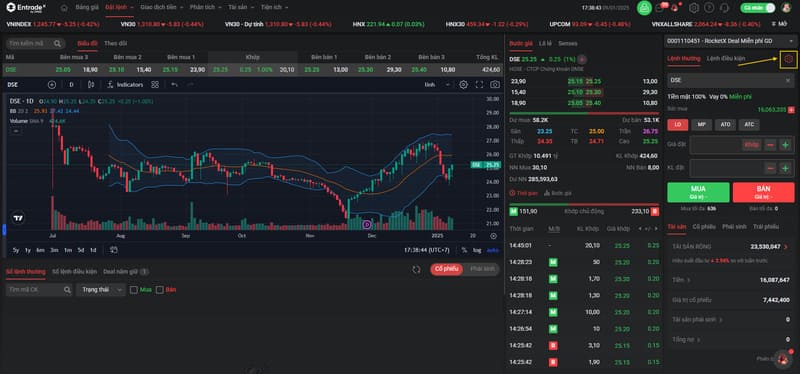Switch to Cổ phiếu assets tab
The width and height of the screenshot is (800, 374).
704,227
